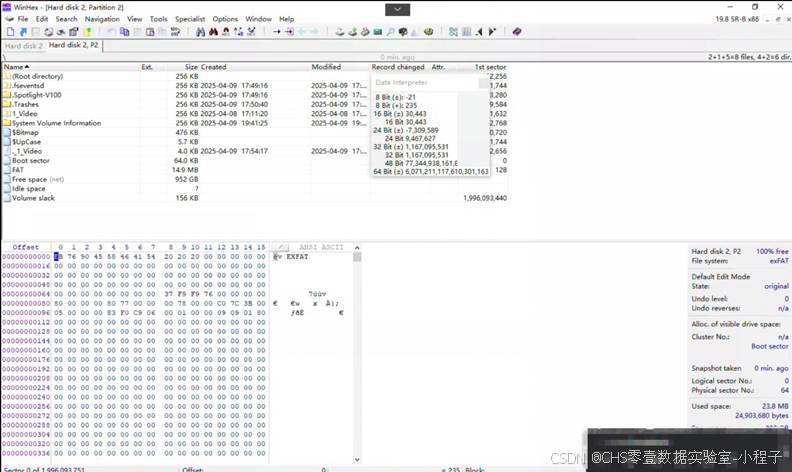The image size is (792, 472).
Task: Open the Navigation menu
Action: (x=102, y=19)
